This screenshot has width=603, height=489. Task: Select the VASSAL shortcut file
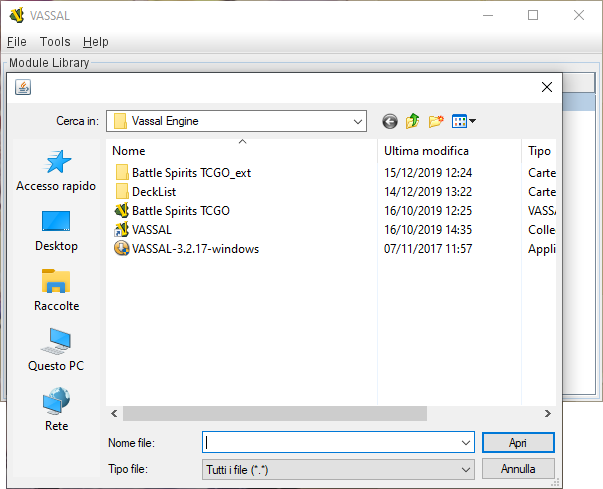143,230
